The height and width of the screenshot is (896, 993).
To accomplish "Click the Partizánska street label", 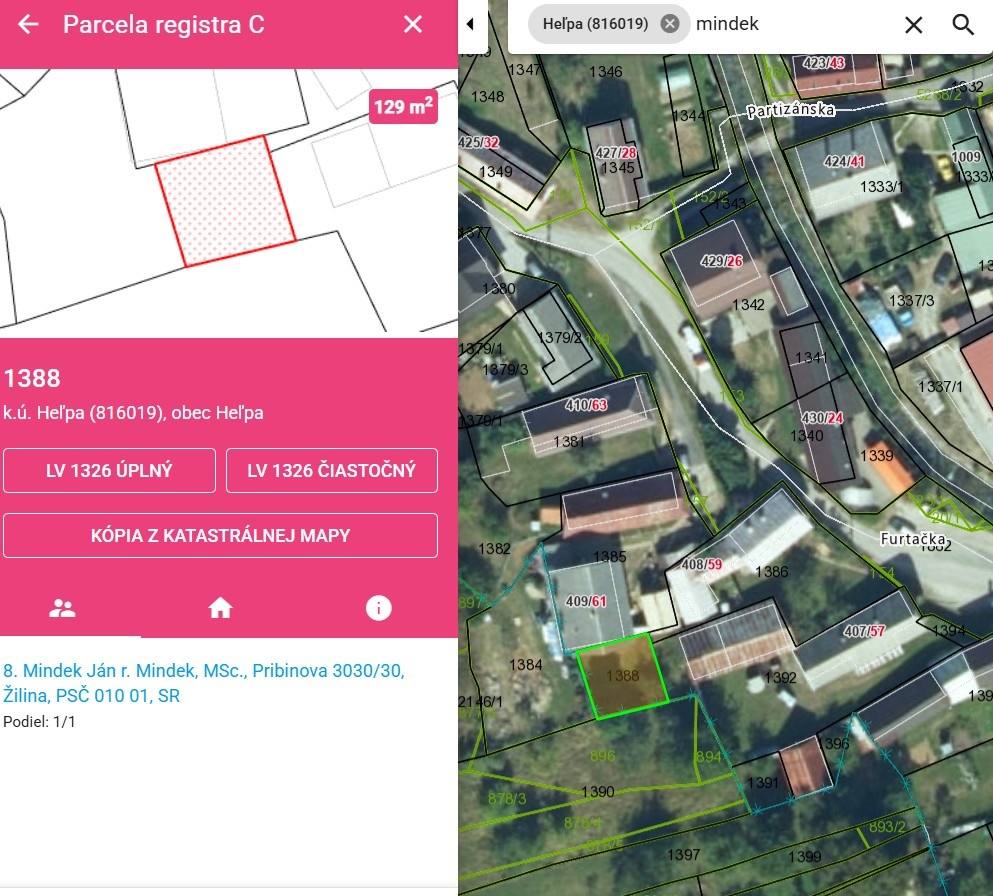I will (793, 111).
